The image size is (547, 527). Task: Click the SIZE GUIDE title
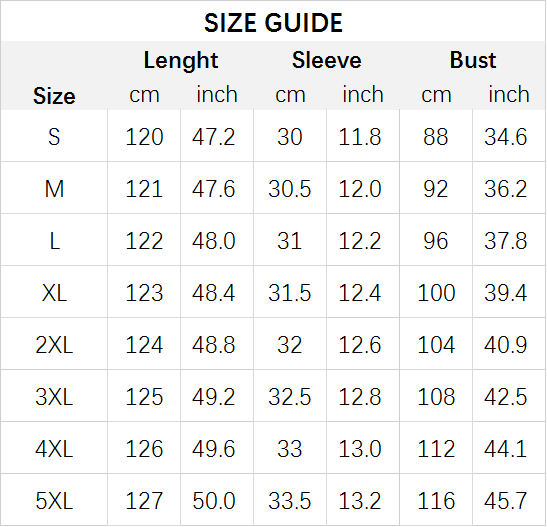click(x=273, y=23)
